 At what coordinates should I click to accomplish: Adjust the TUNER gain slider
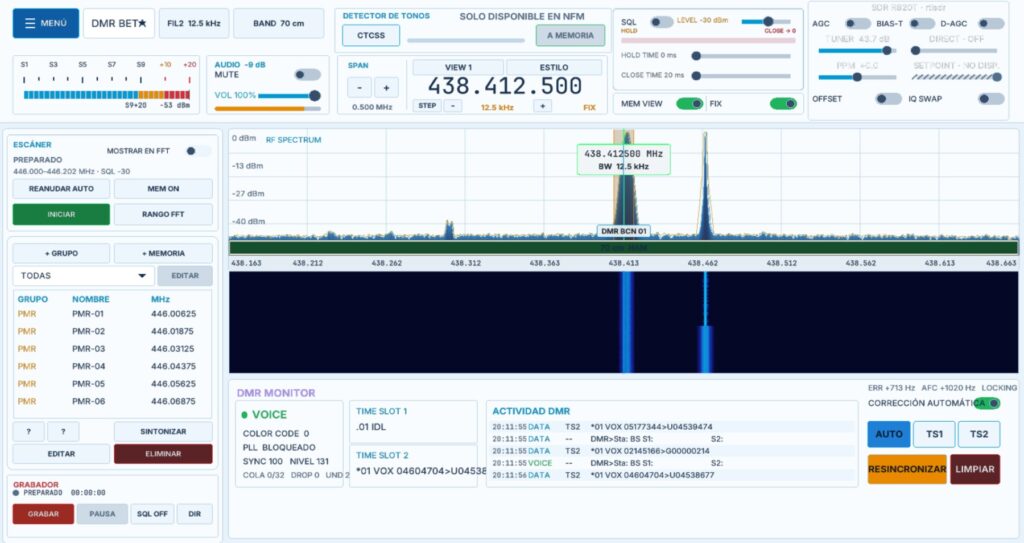[857, 50]
